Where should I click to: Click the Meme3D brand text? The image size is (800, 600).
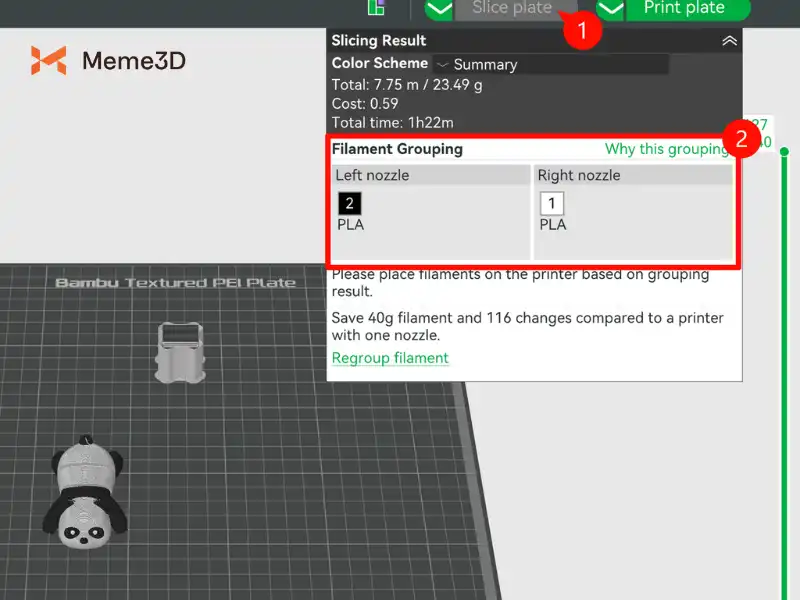[133, 61]
